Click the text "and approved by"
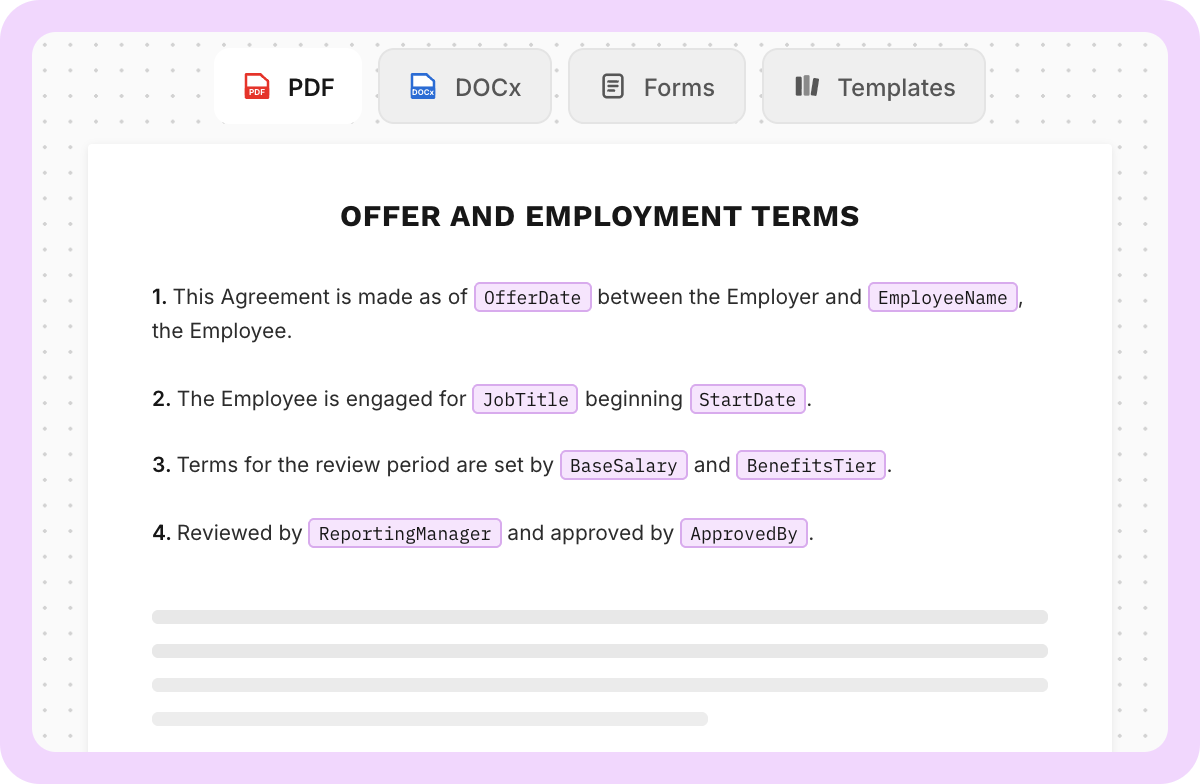 point(591,533)
